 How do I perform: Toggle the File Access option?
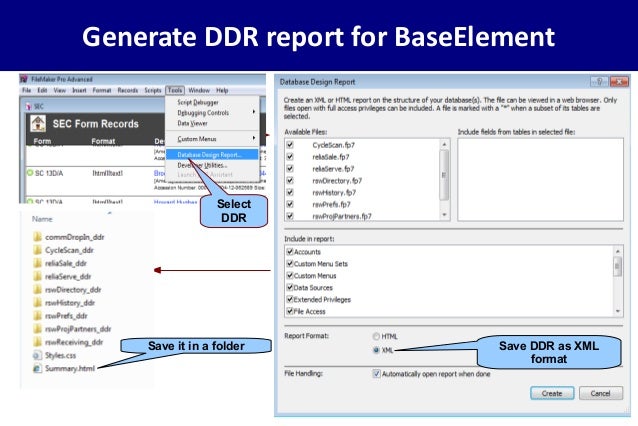pos(290,311)
